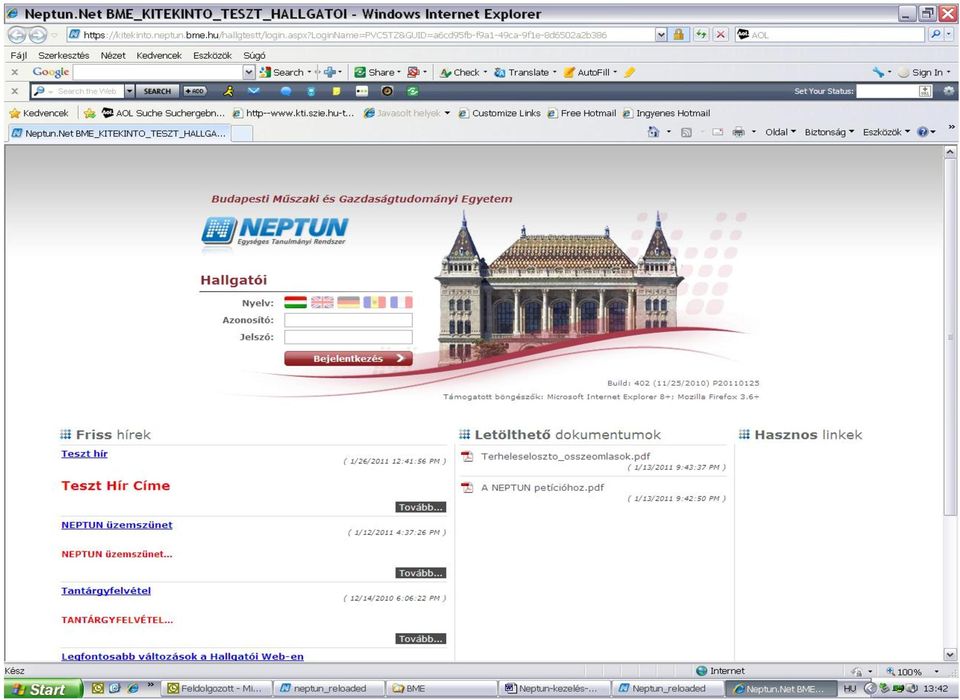This screenshot has width=960, height=700.
Task: Open the Fájl menu
Action: coord(19,55)
